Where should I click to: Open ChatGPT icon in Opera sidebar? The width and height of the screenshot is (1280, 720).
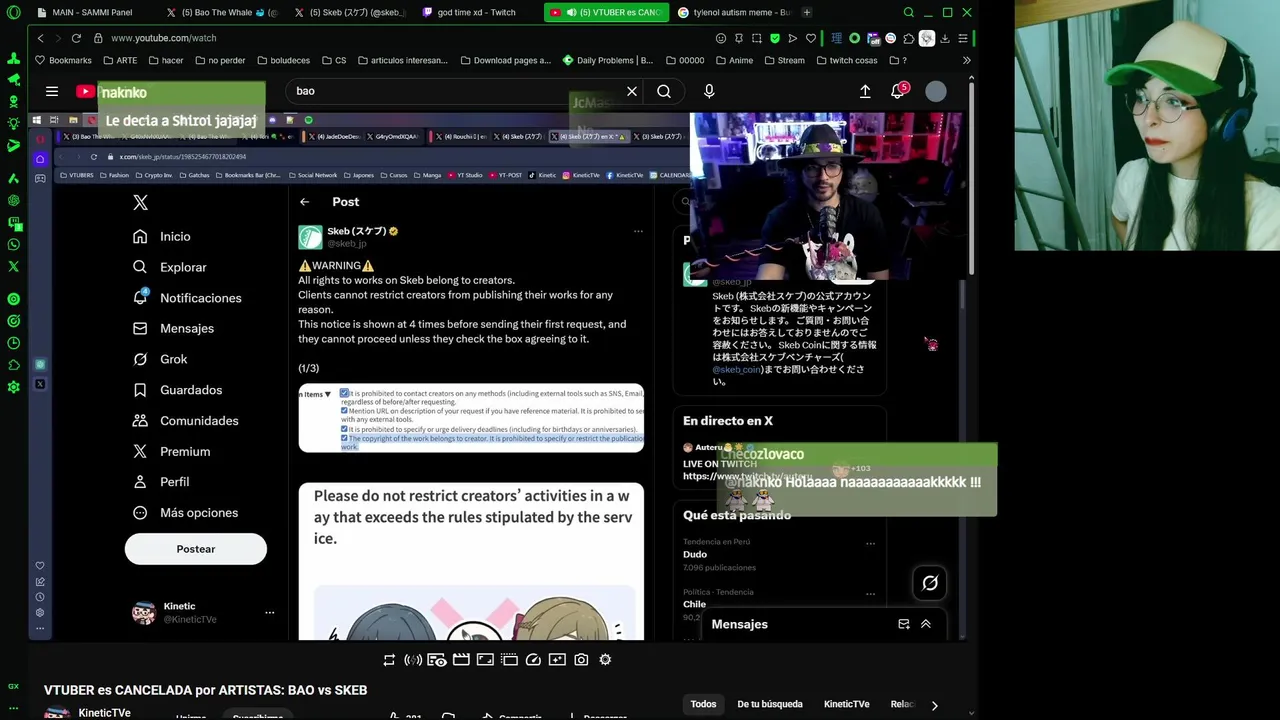click(x=13, y=200)
